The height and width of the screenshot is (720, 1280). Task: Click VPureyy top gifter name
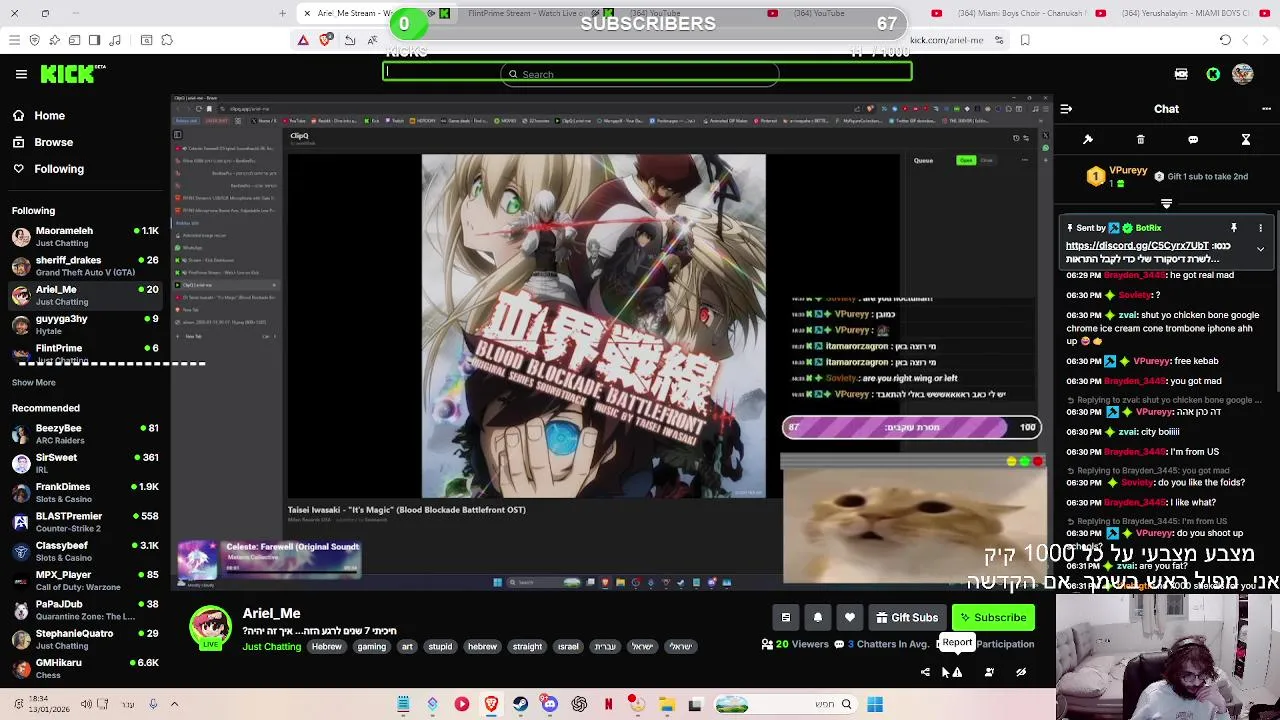(x=1128, y=171)
